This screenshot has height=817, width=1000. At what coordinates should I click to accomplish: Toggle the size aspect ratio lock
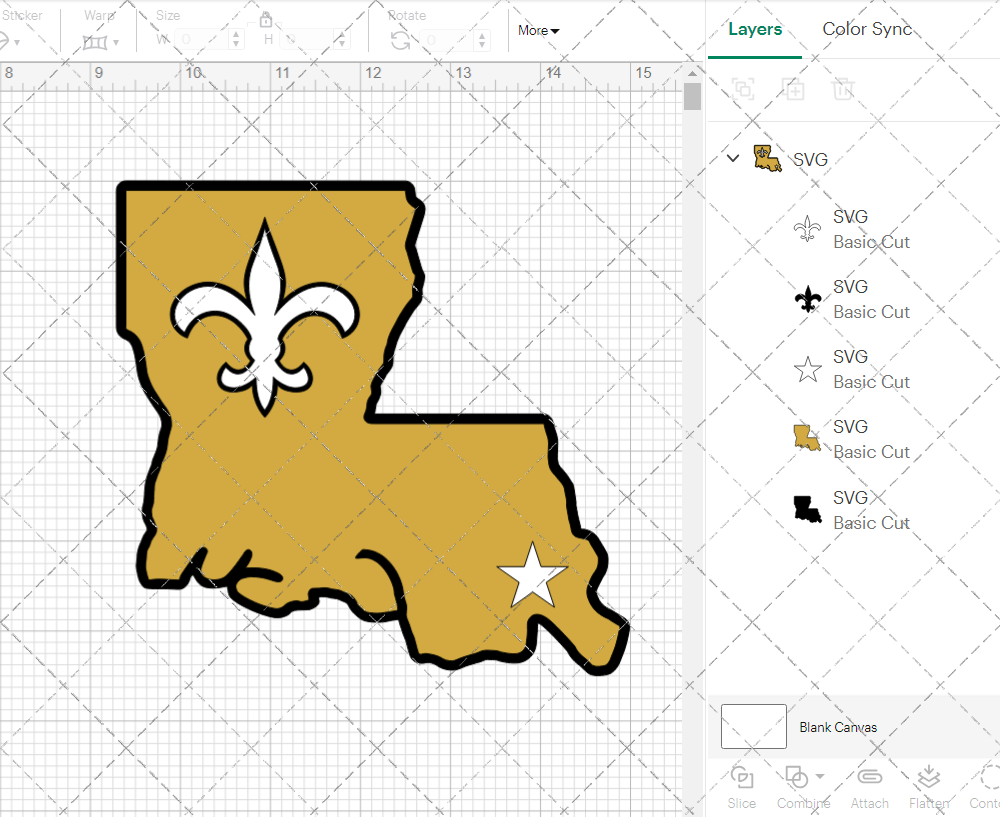coord(266,20)
